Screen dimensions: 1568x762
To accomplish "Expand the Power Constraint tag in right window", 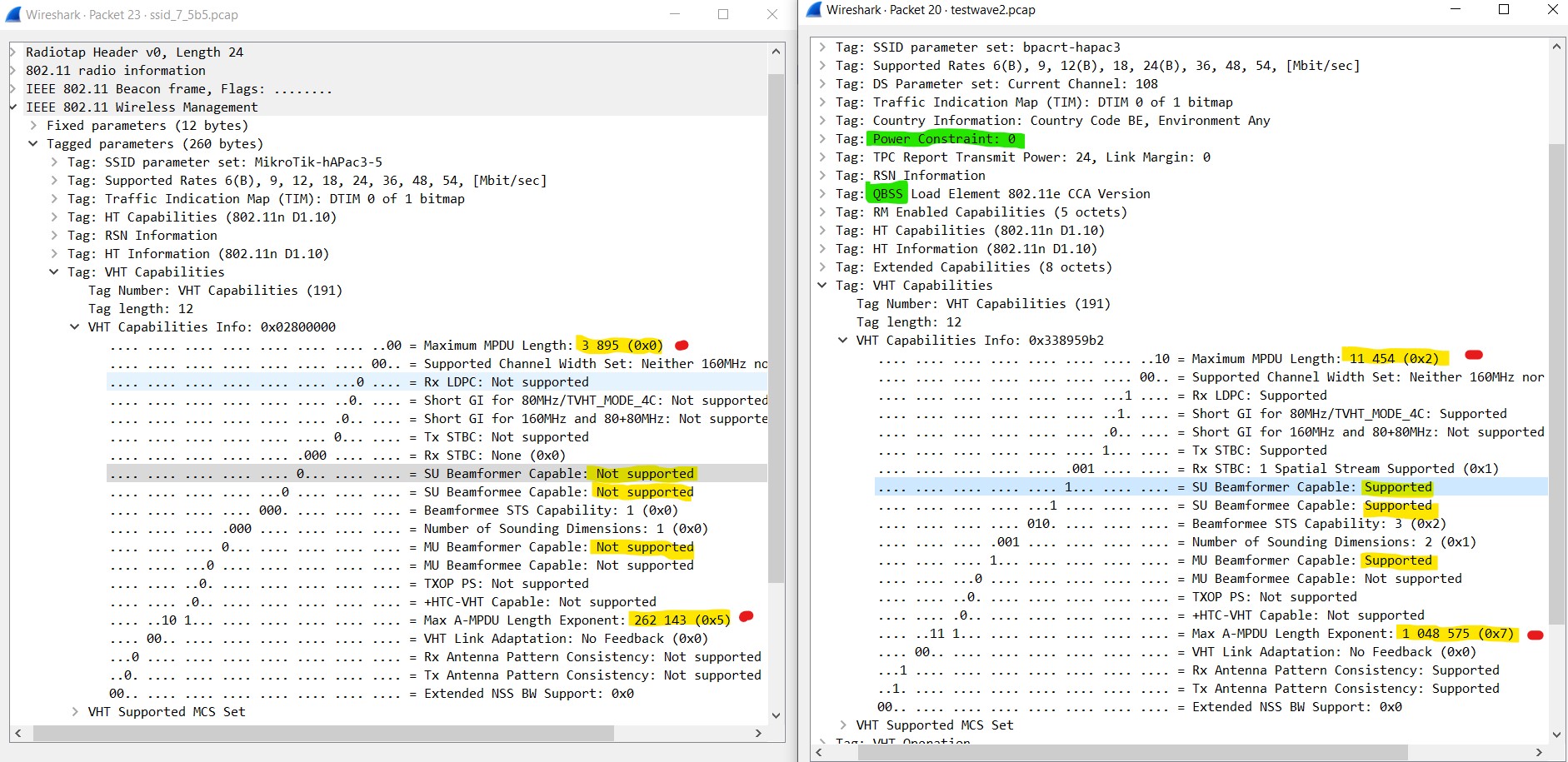I will coord(822,139).
